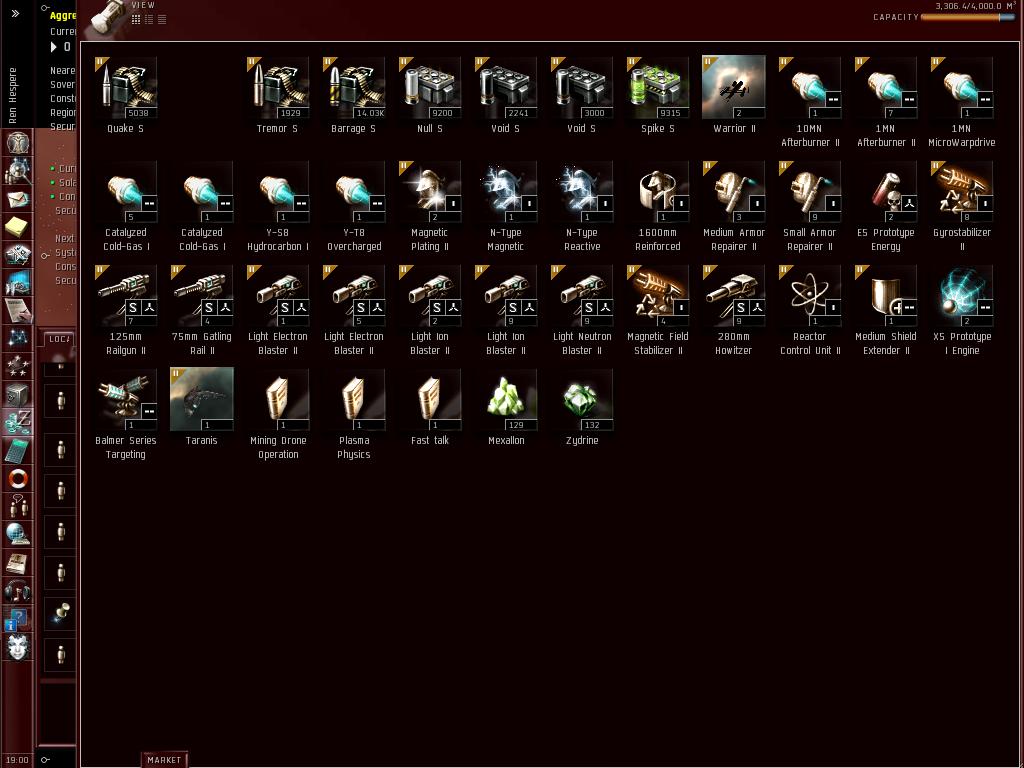The image size is (1024, 768).
Task: Select the 75mm Gatling Rail II
Action: 201,311
